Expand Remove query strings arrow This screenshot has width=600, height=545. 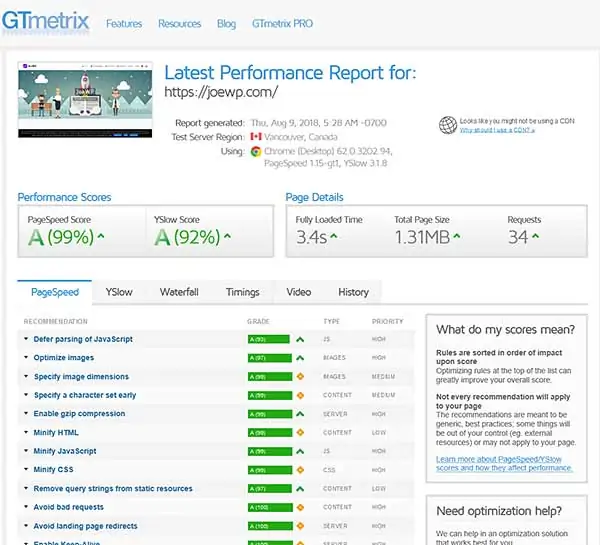[26, 488]
